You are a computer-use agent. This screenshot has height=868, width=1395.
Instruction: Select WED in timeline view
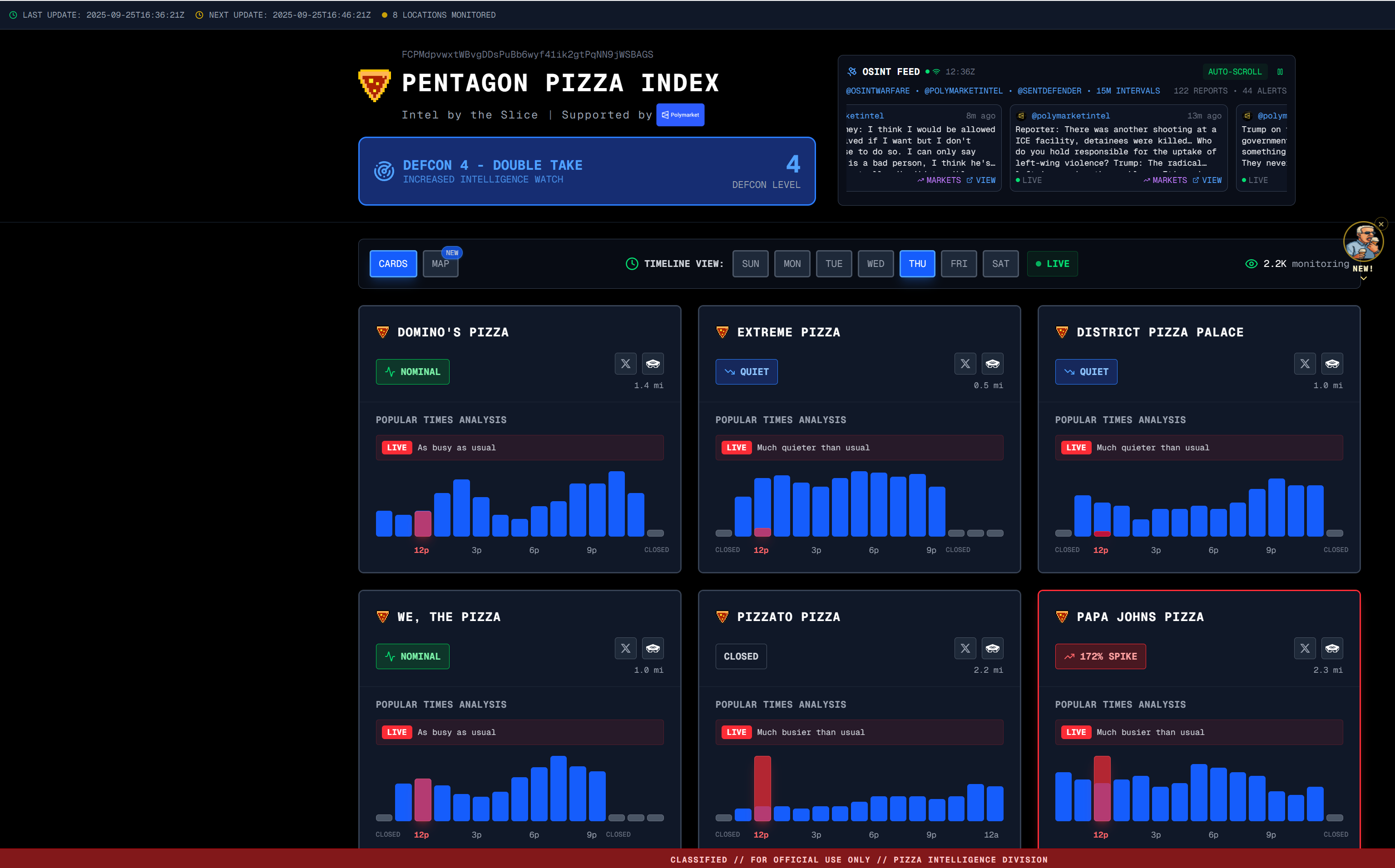[876, 264]
